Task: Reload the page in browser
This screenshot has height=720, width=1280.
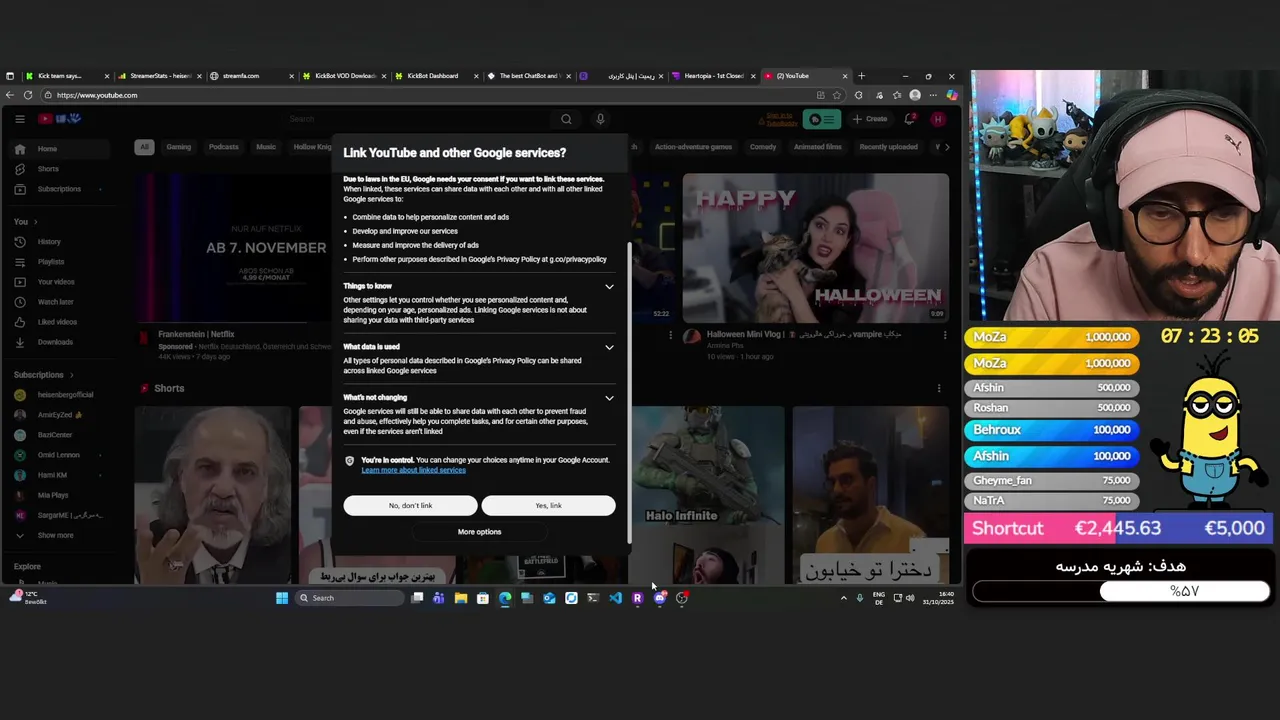Action: tap(28, 95)
